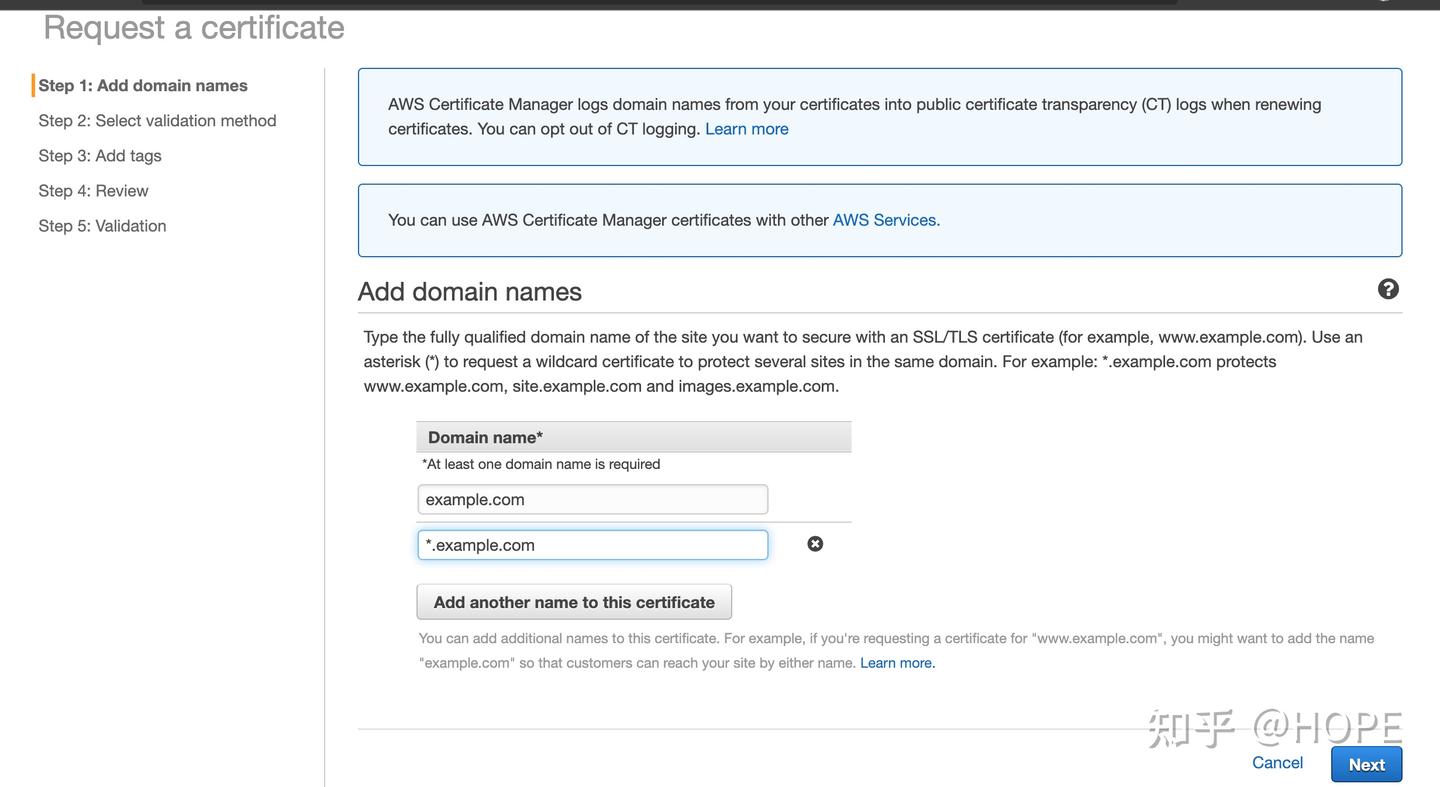
Task: Open Learn more link about CT logging
Action: tap(746, 129)
